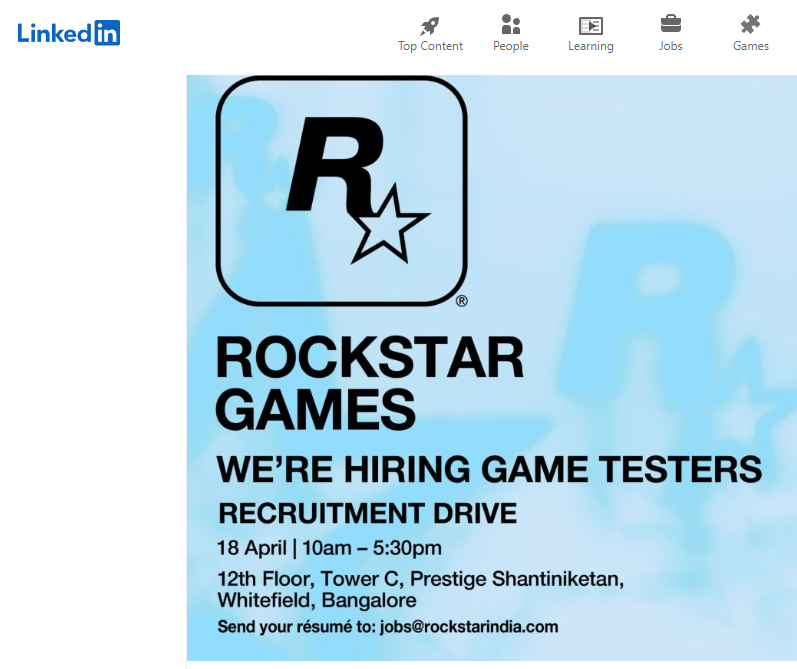Click the rocket icon for Top Content
This screenshot has width=797, height=669.
click(x=430, y=25)
